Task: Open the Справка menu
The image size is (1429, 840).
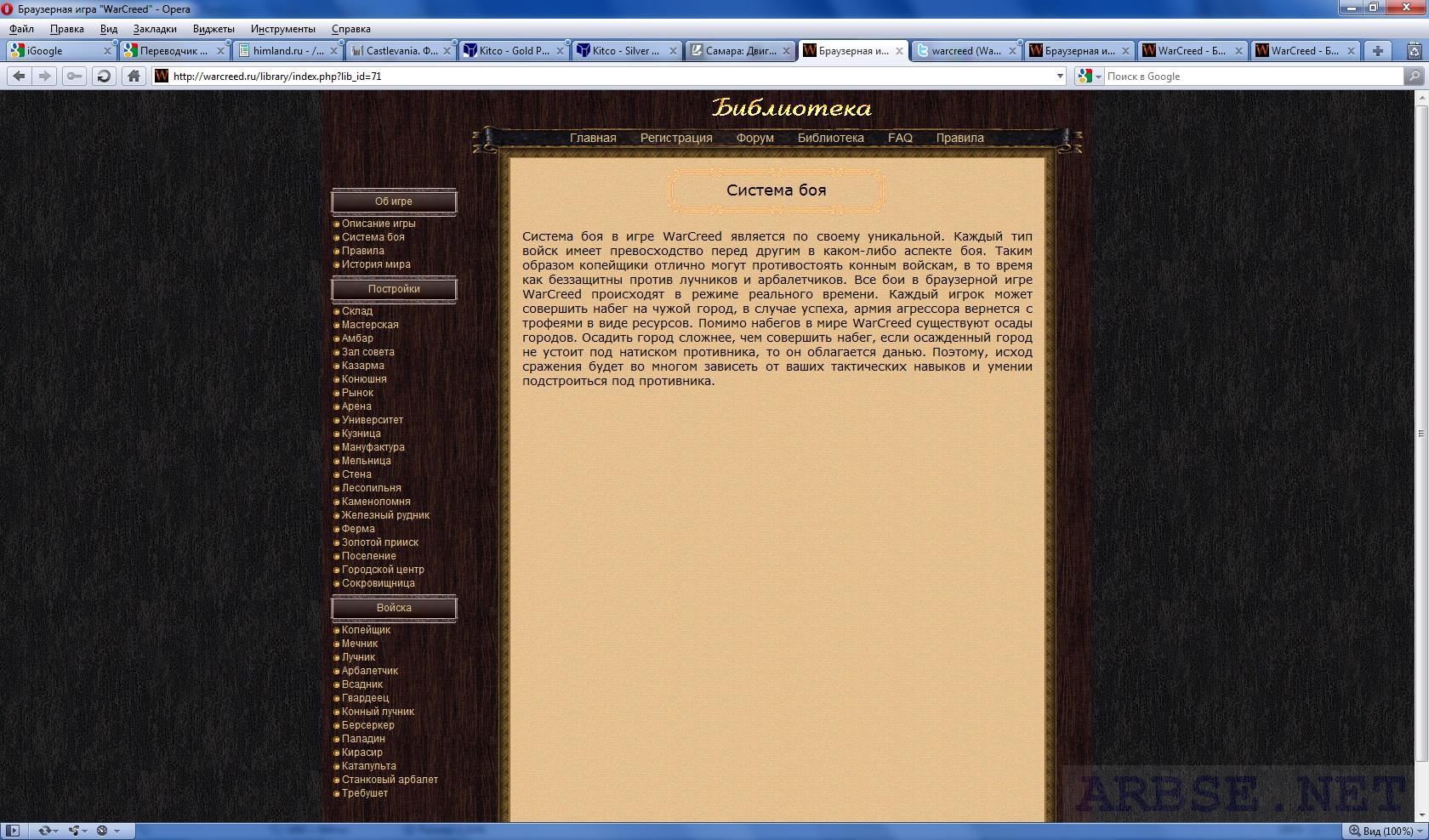Action: [x=350, y=29]
